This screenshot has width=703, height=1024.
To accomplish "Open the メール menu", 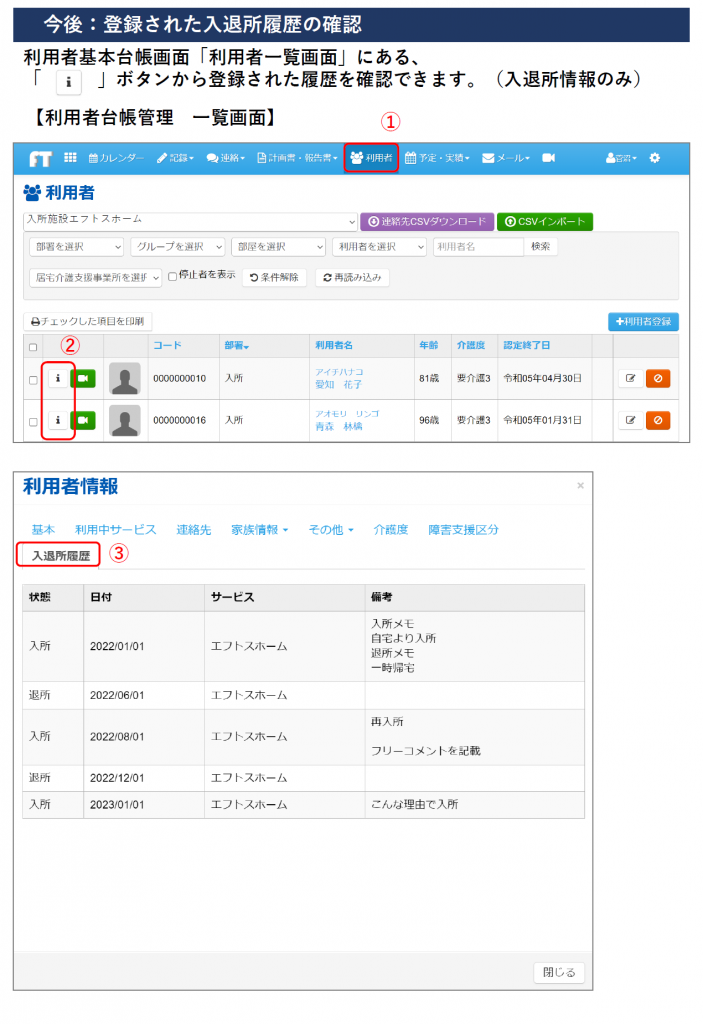I will pyautogui.click(x=506, y=158).
